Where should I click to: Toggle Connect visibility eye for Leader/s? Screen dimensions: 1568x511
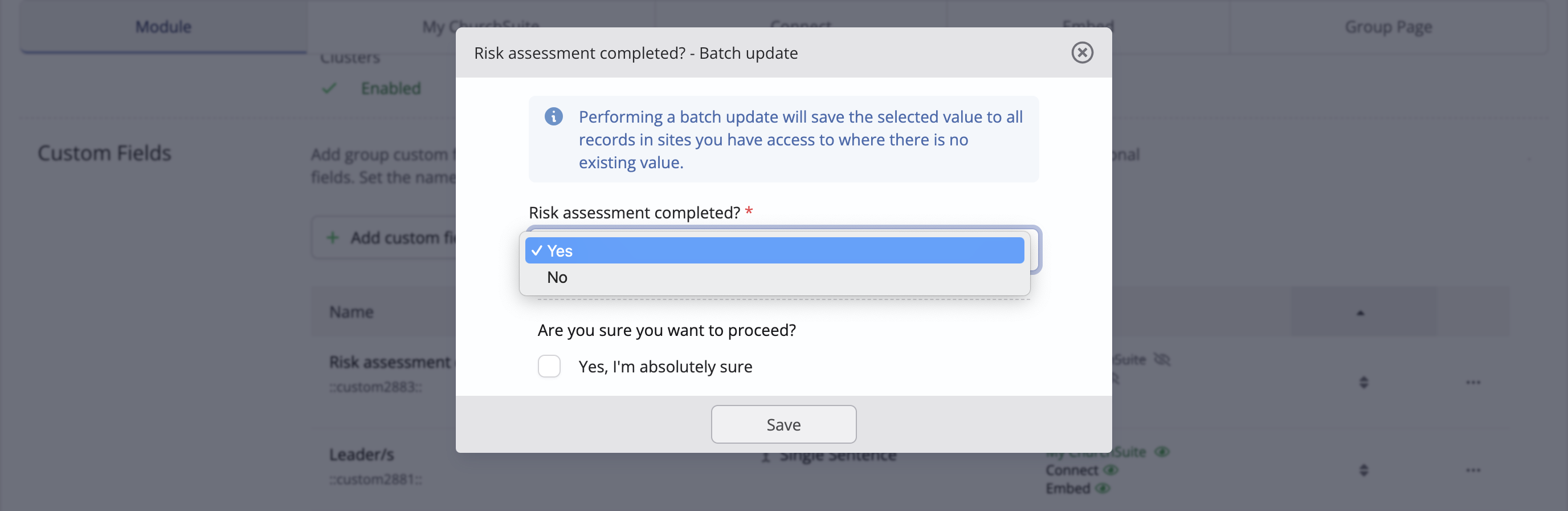click(x=1111, y=470)
